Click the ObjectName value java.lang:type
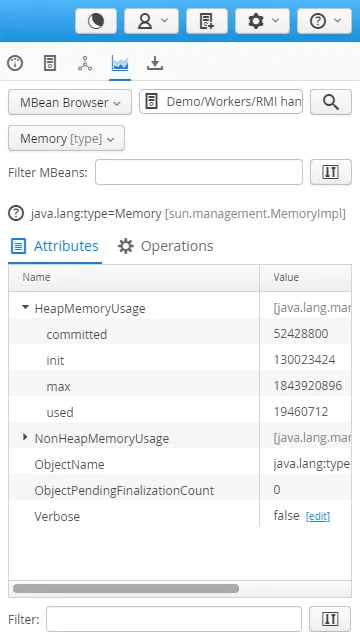360x640 pixels. tap(312, 464)
